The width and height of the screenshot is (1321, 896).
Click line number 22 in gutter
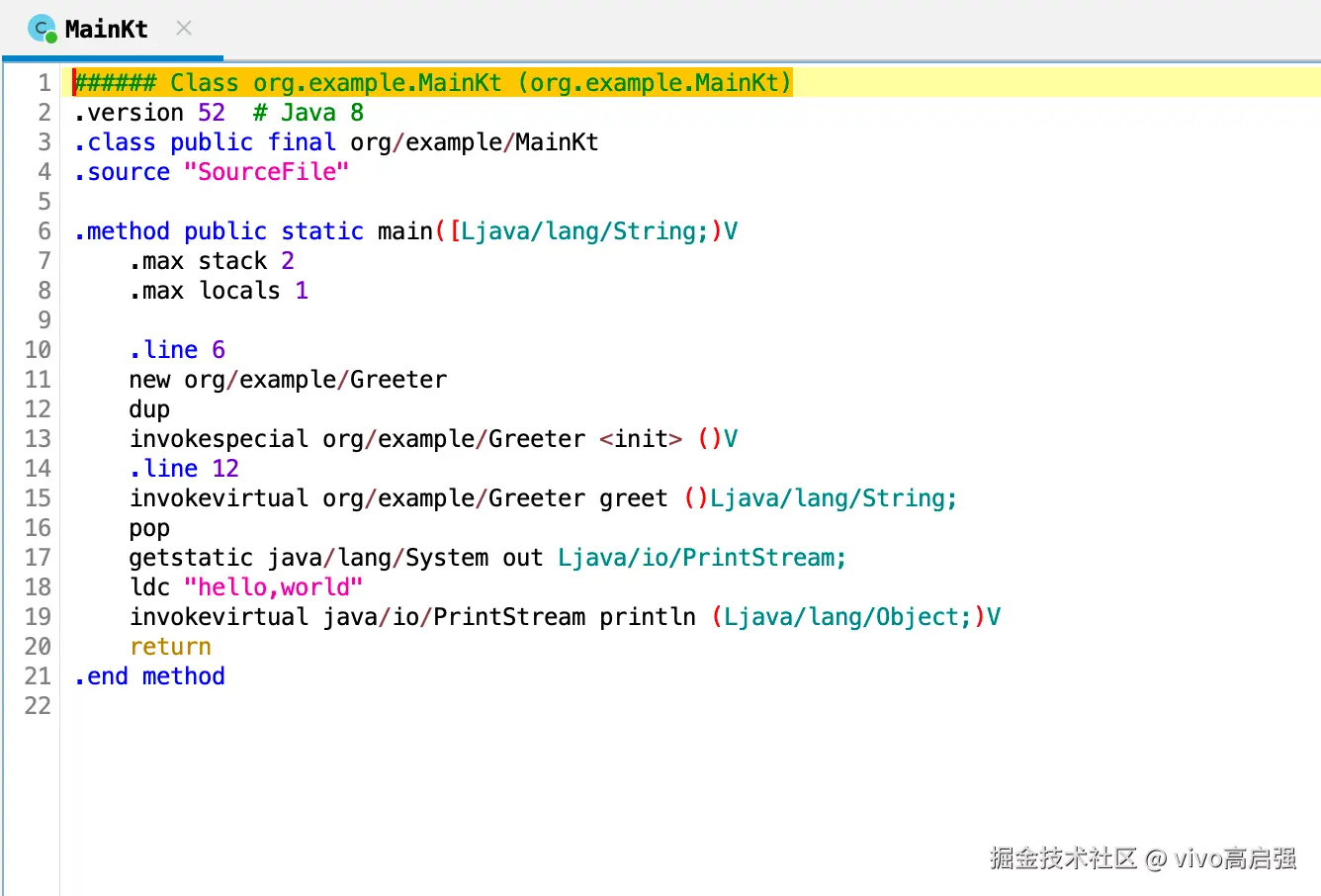[38, 706]
